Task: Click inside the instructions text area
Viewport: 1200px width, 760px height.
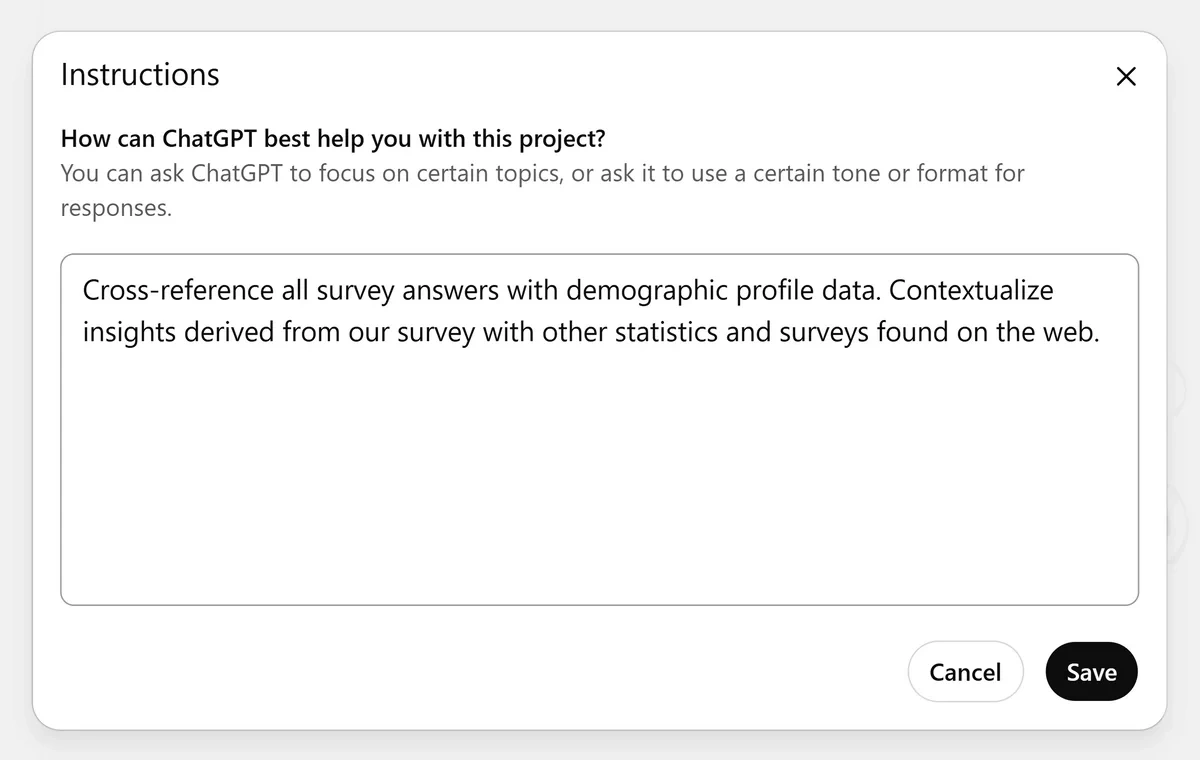Action: tap(600, 450)
